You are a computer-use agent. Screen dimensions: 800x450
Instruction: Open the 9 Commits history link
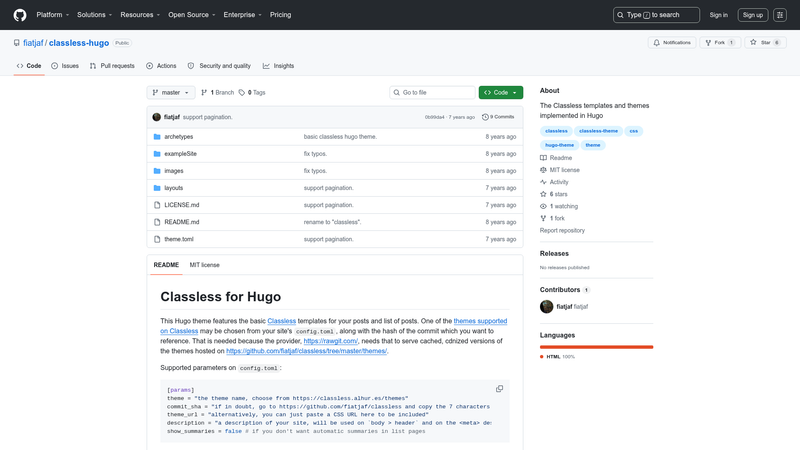coord(498,117)
